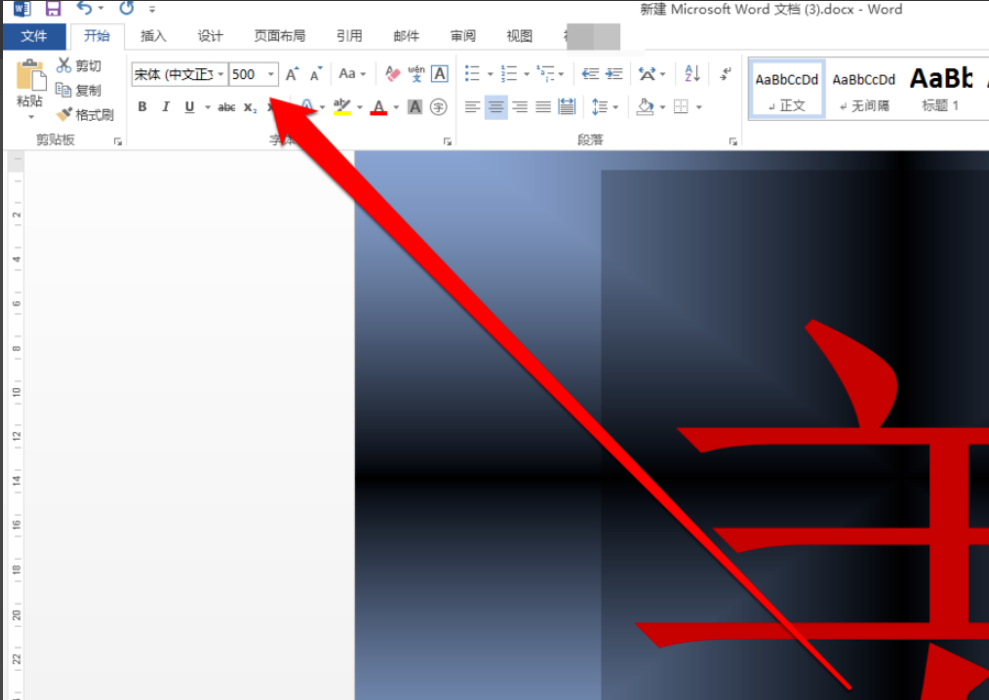The height and width of the screenshot is (700, 989).
Task: Open the Font dialog launcher
Action: pos(447,142)
